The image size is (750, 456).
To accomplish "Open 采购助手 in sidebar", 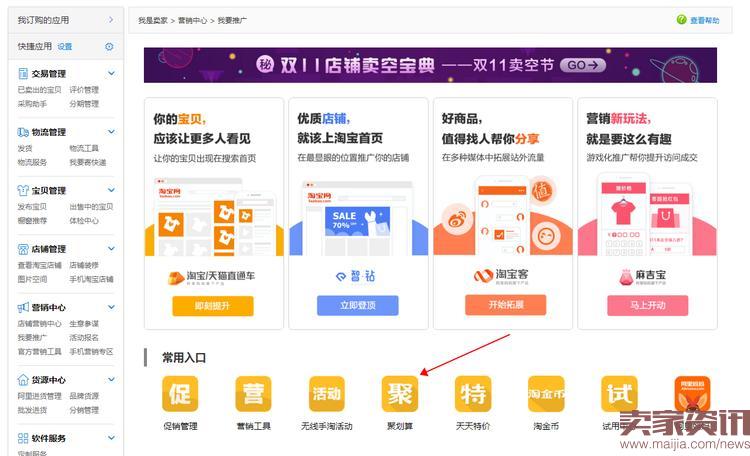I will 32,103.
